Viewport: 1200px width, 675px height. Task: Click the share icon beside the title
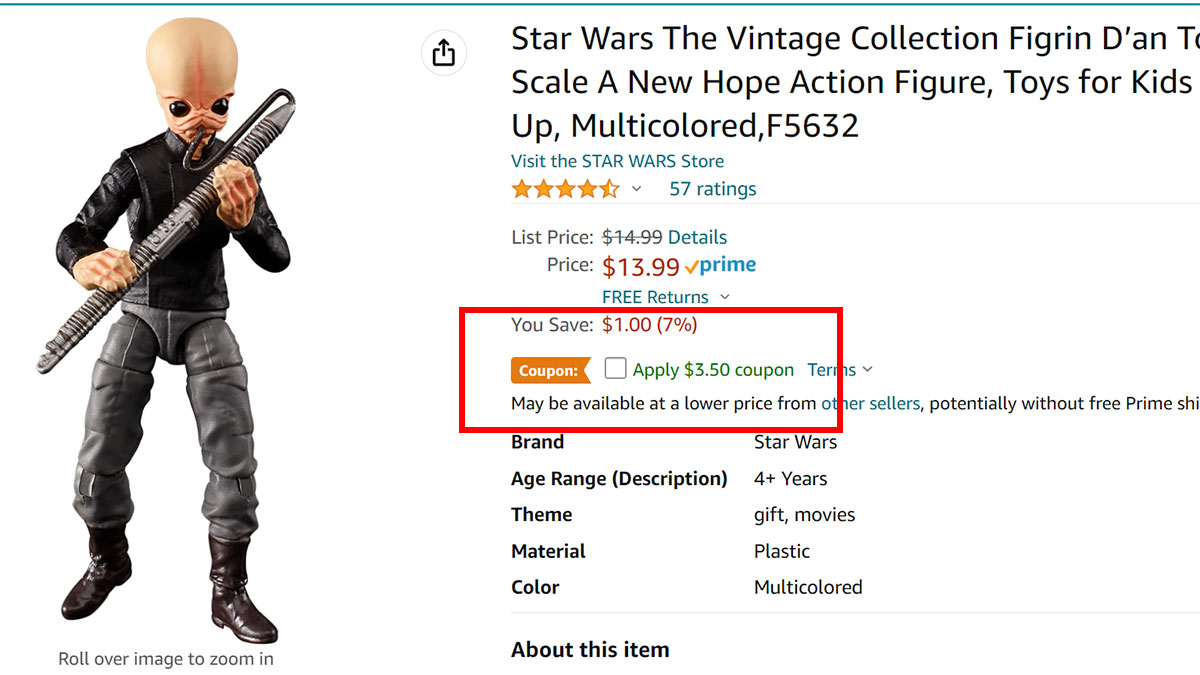(443, 53)
